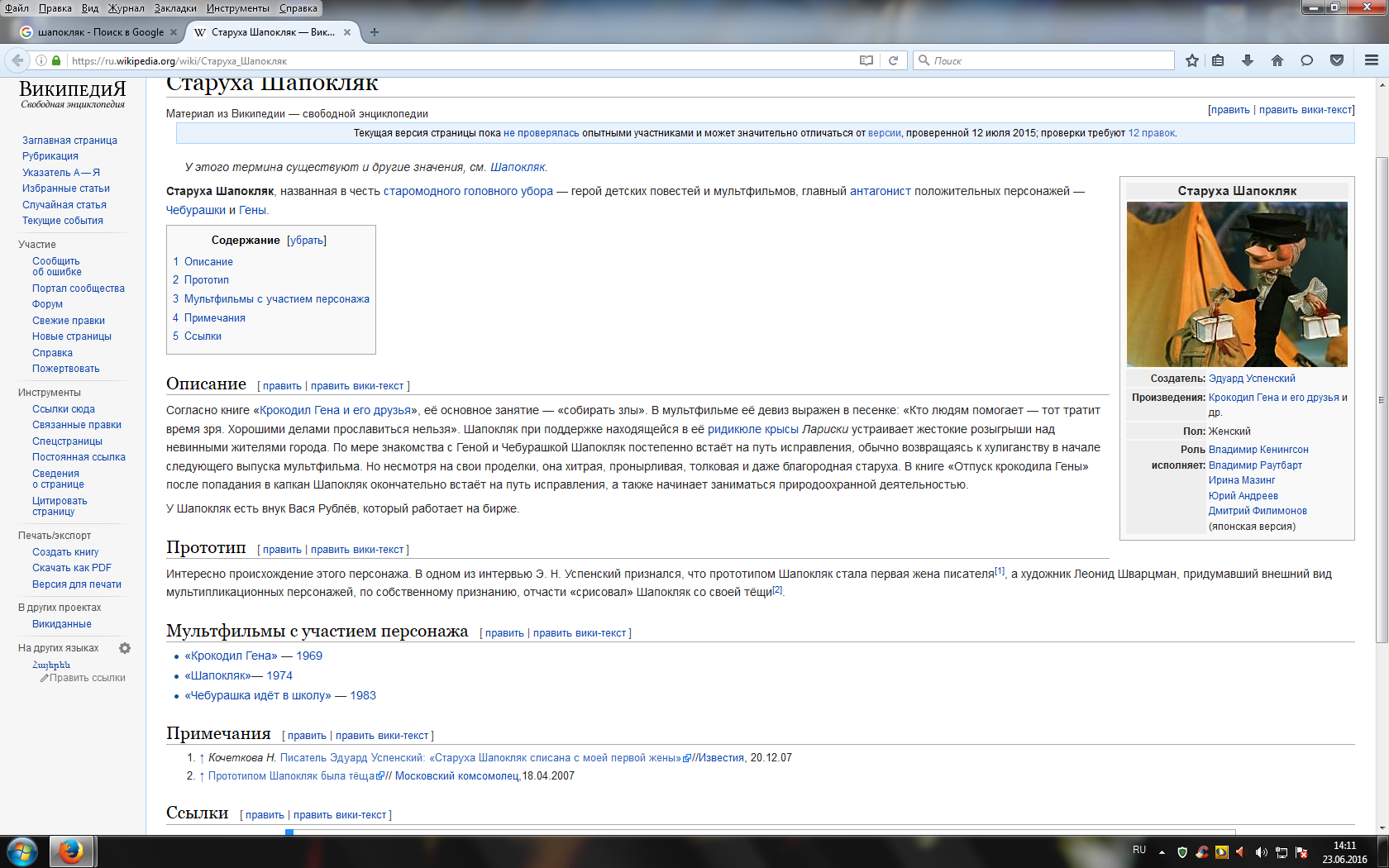Image resolution: width=1389 pixels, height=868 pixels.
Task: Open the Справка menu
Action: point(298,8)
